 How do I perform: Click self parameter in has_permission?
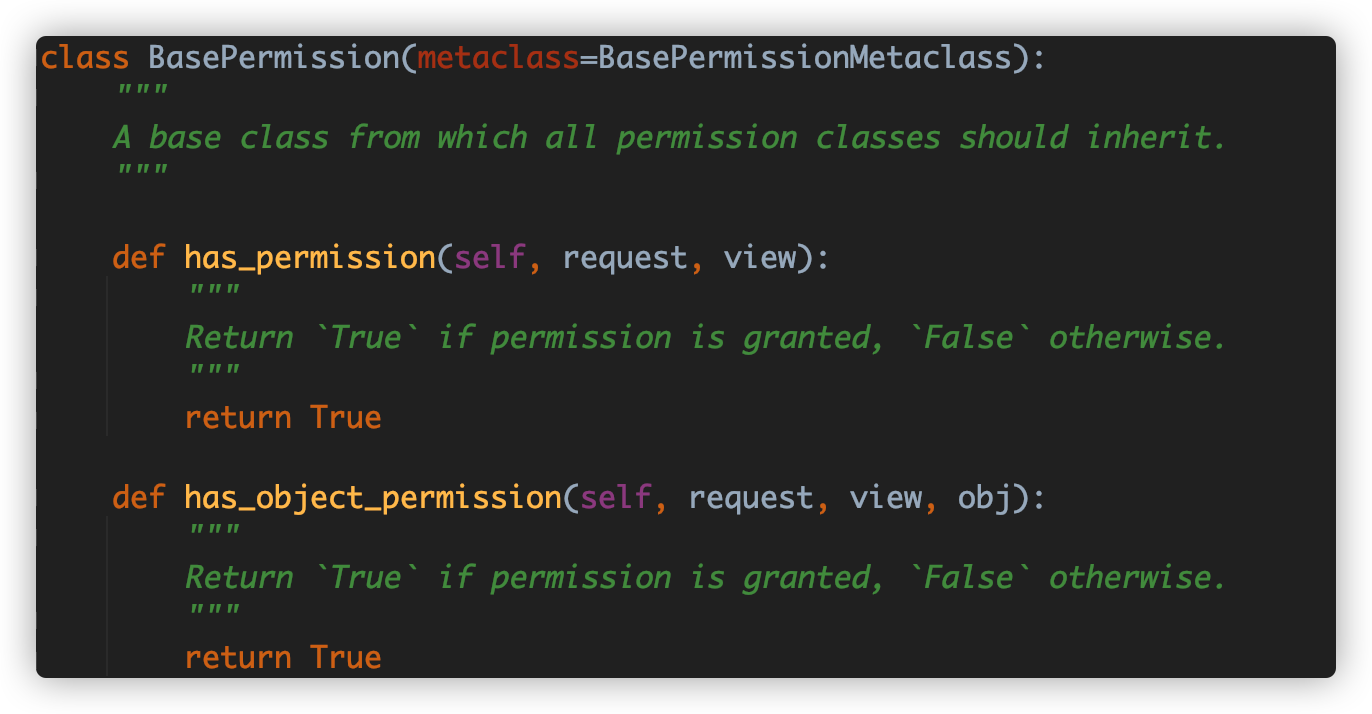pos(490,258)
